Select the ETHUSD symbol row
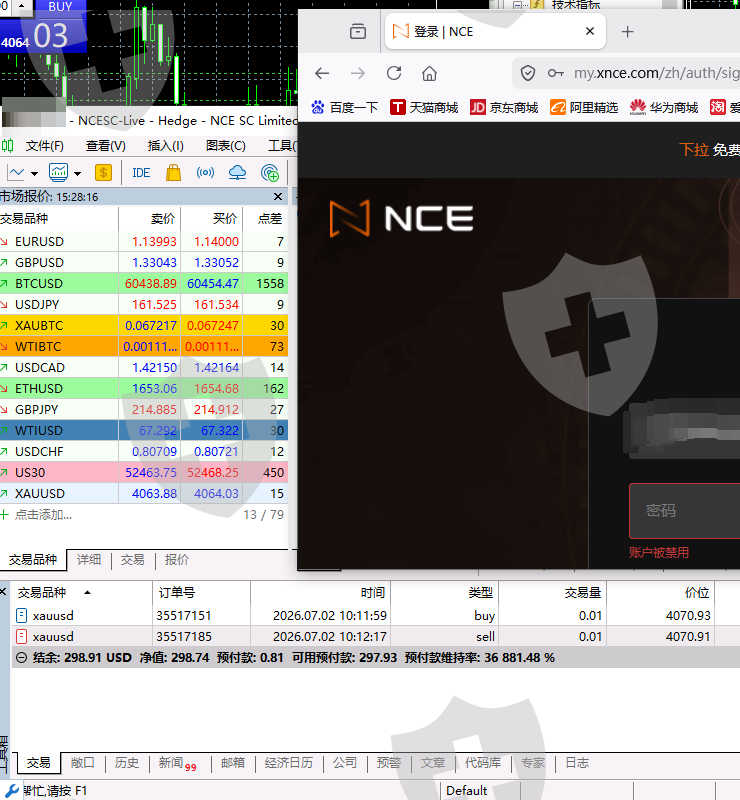This screenshot has width=740, height=800. pyautogui.click(x=144, y=388)
